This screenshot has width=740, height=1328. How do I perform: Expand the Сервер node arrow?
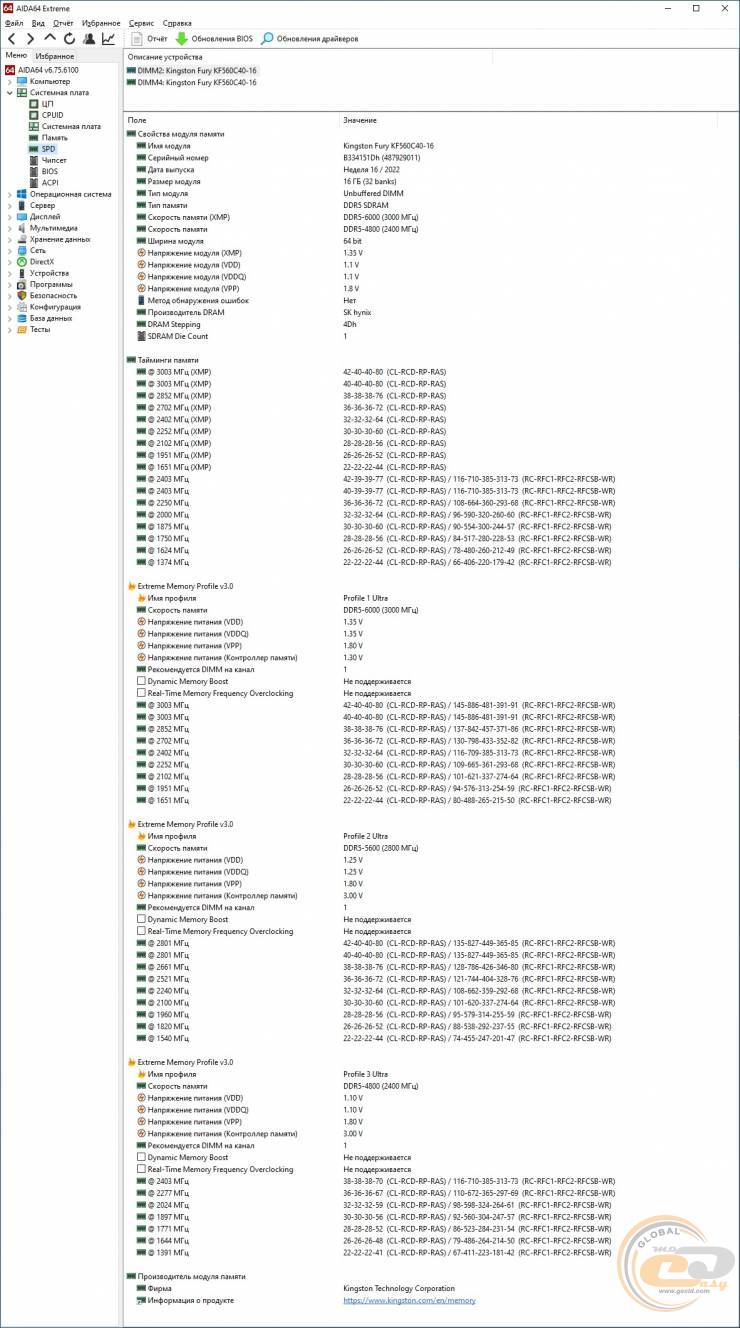coord(10,205)
